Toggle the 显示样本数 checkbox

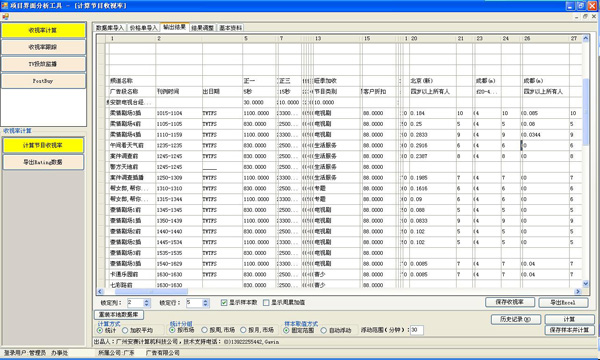[x=224, y=303]
